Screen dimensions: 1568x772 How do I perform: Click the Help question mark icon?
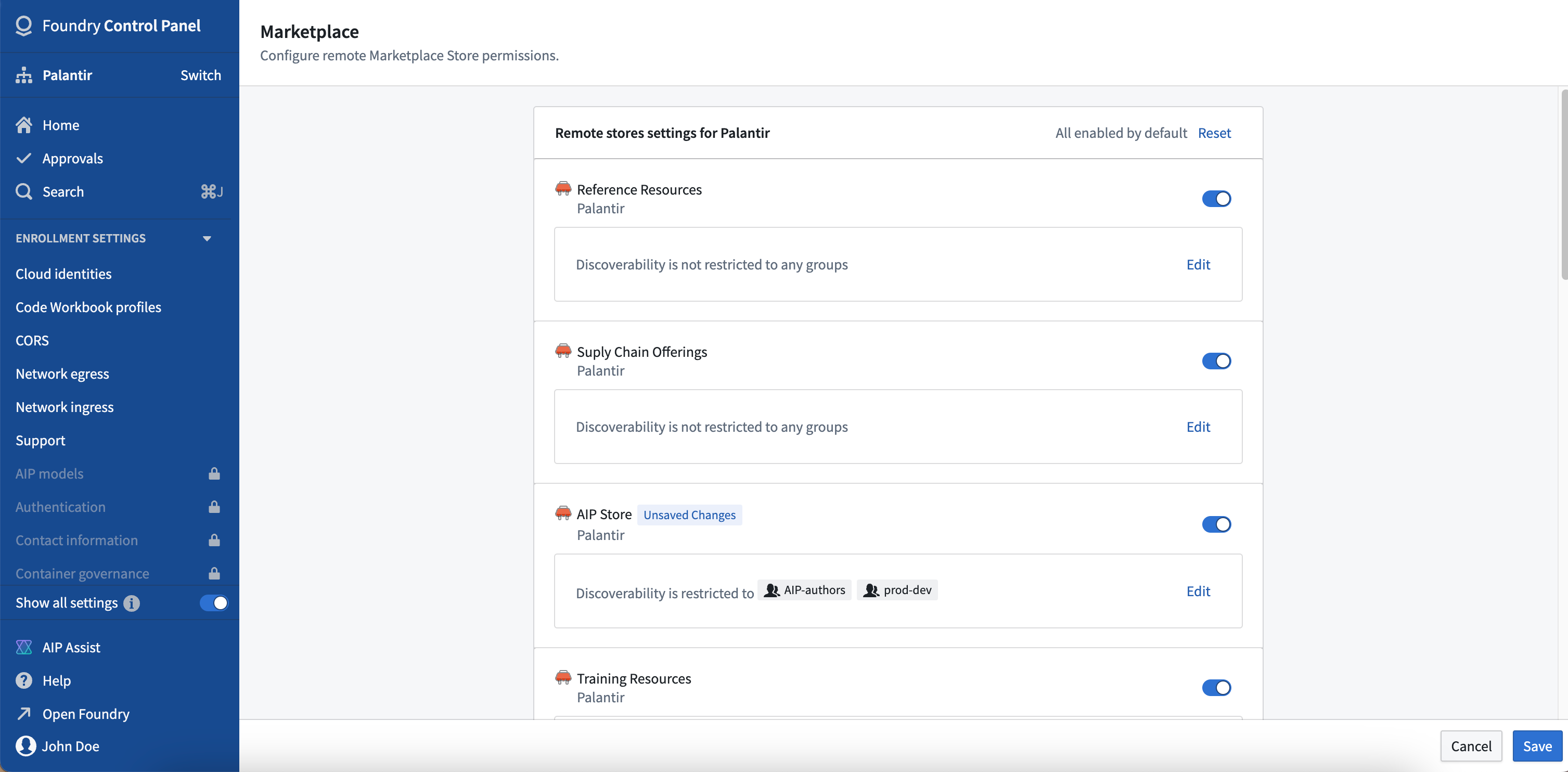tap(24, 680)
